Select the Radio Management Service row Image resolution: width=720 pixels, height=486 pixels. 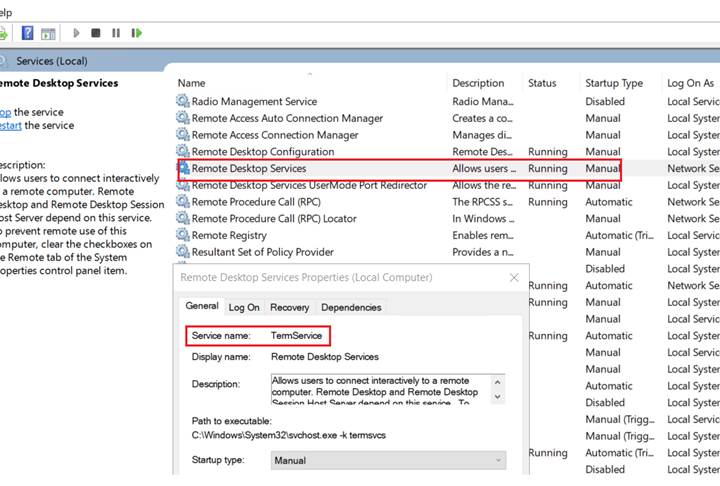pyautogui.click(x=254, y=102)
